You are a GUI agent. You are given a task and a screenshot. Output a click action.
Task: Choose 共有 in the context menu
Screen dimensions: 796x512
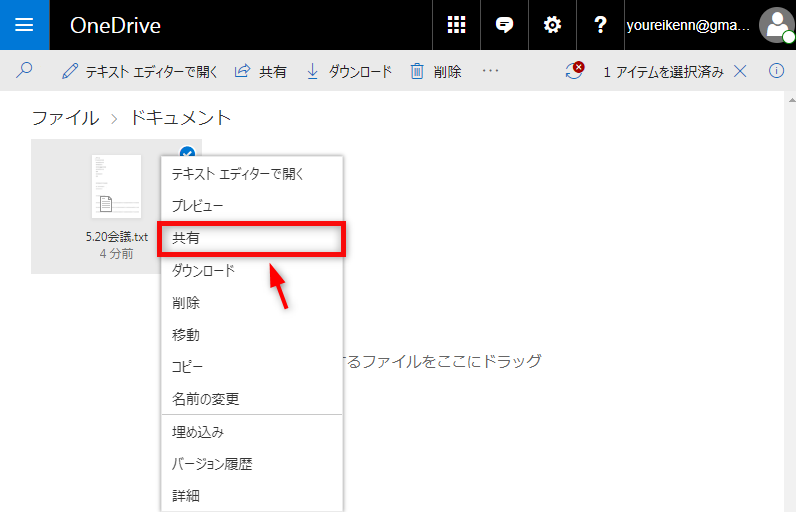tap(252, 238)
